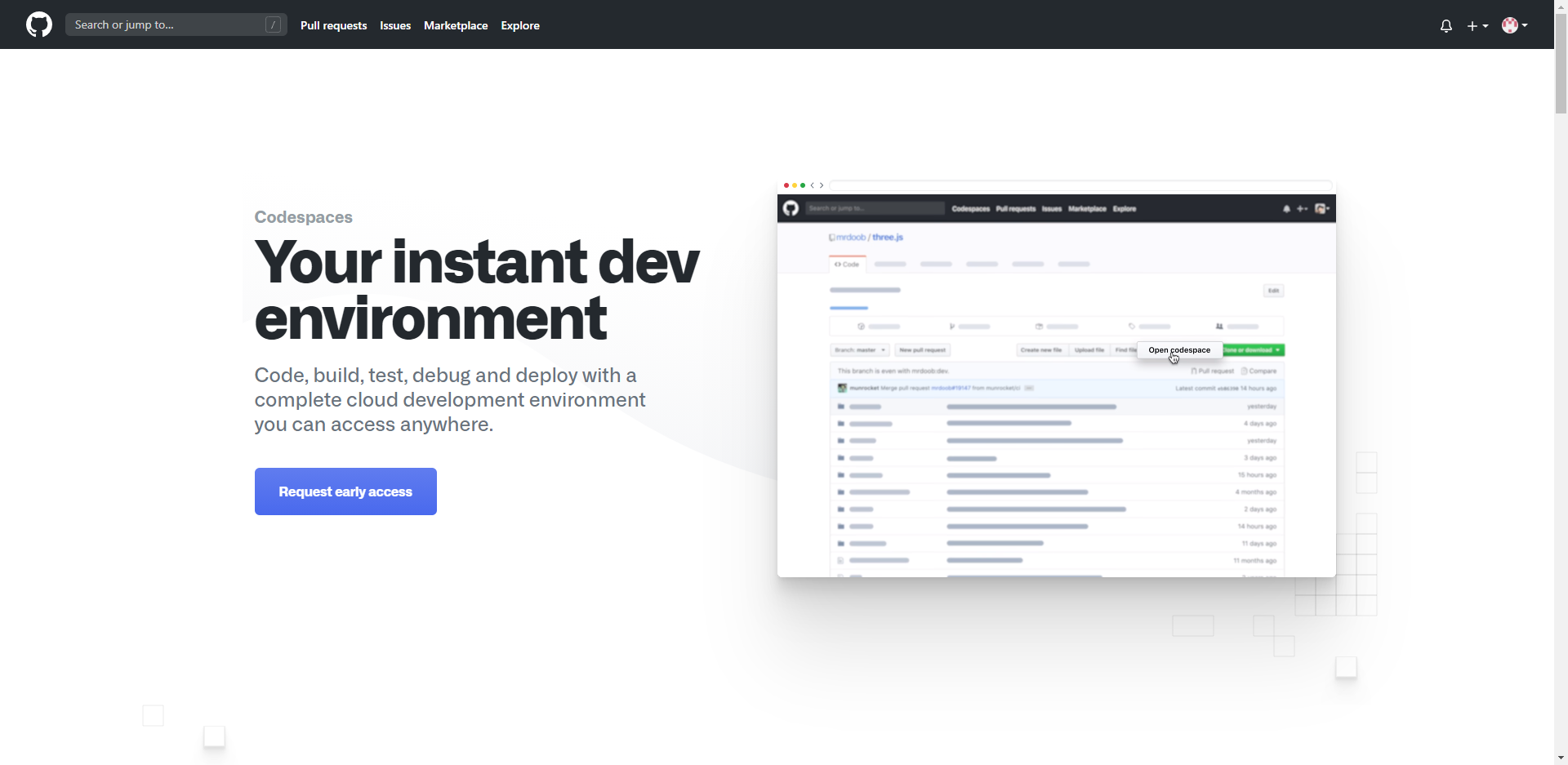1568x765 pixels.
Task: Open the Issues page
Action: click(x=395, y=25)
